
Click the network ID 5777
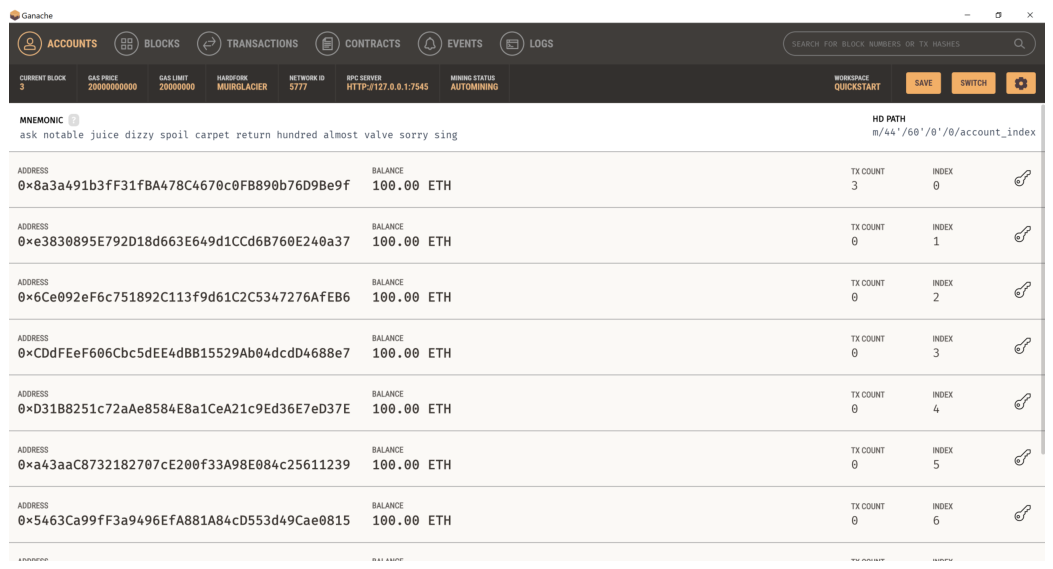298,87
